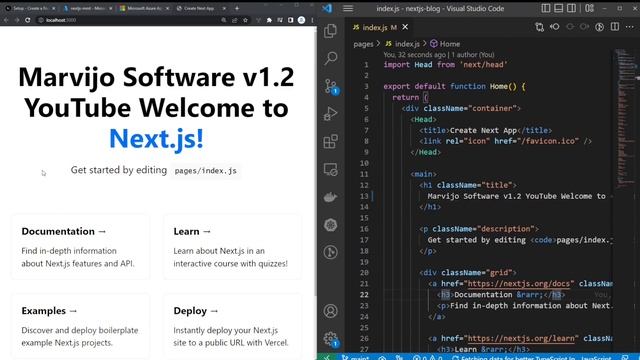The height and width of the screenshot is (360, 640).
Task: Open the Search view in activity bar
Action: [x=331, y=58]
